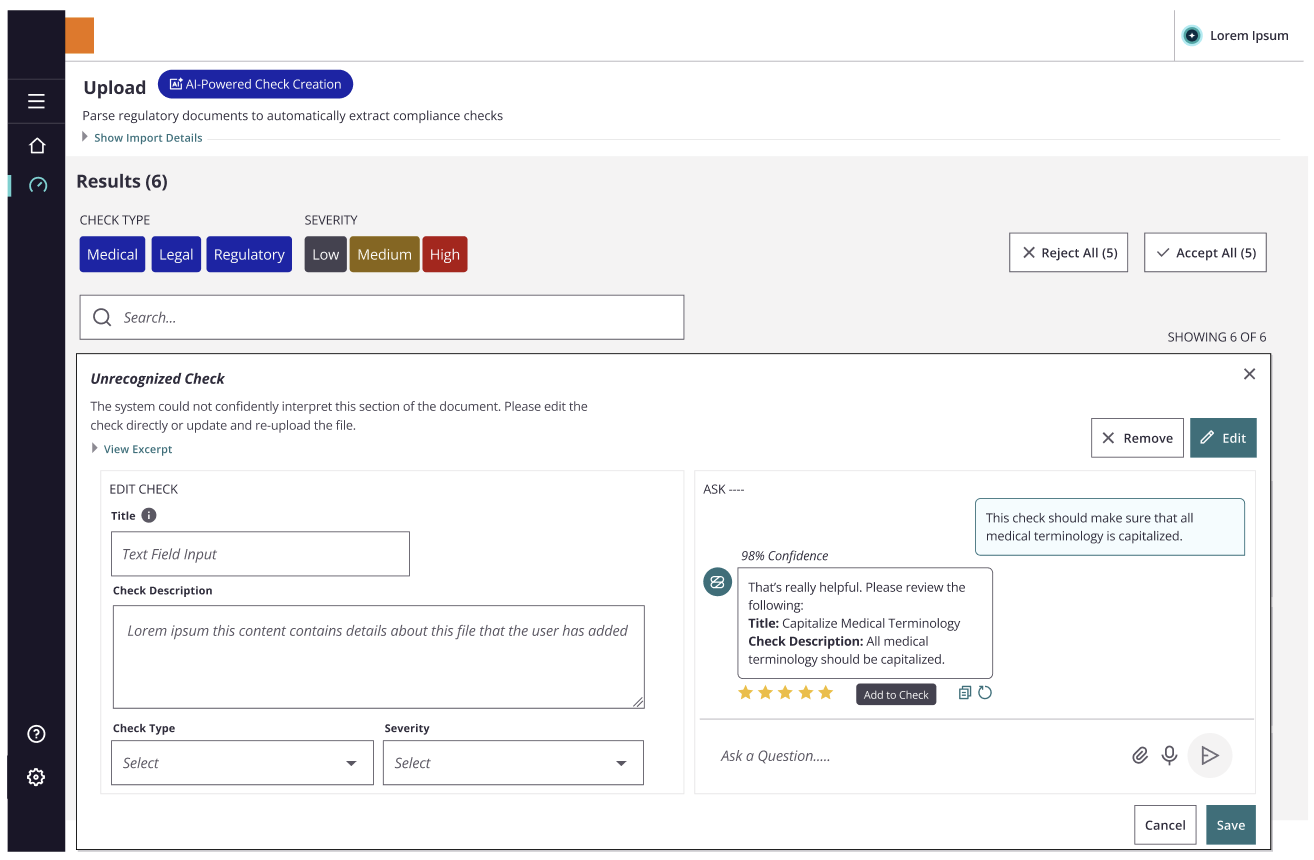Click the paperclip attach icon in chat
The height and width of the screenshot is (860, 1314).
1140,756
